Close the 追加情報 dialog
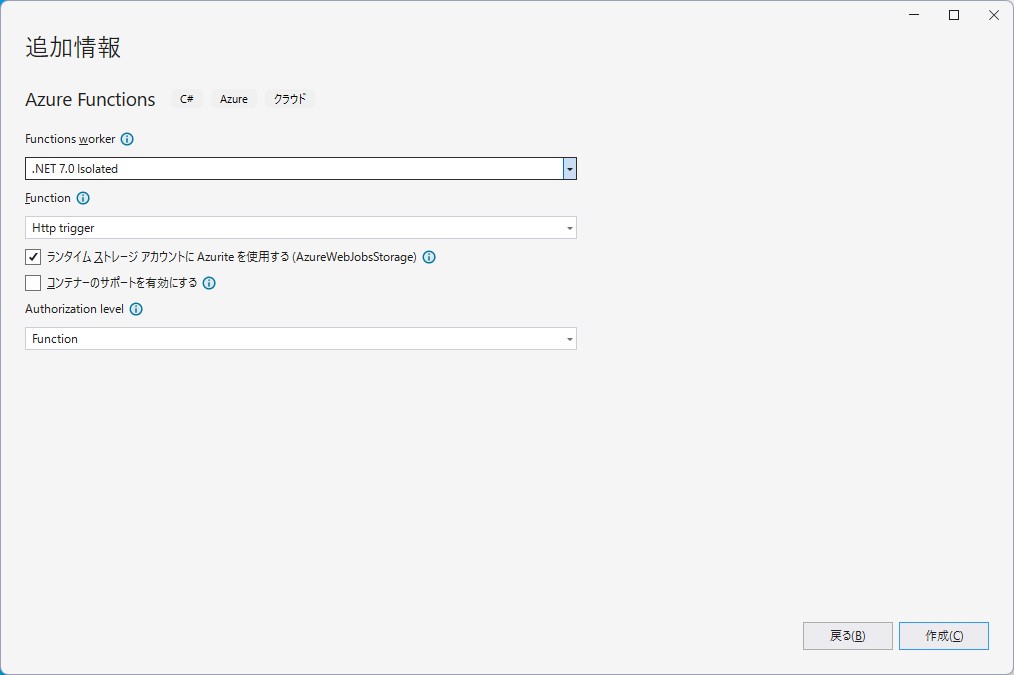The image size is (1014, 675). point(994,15)
